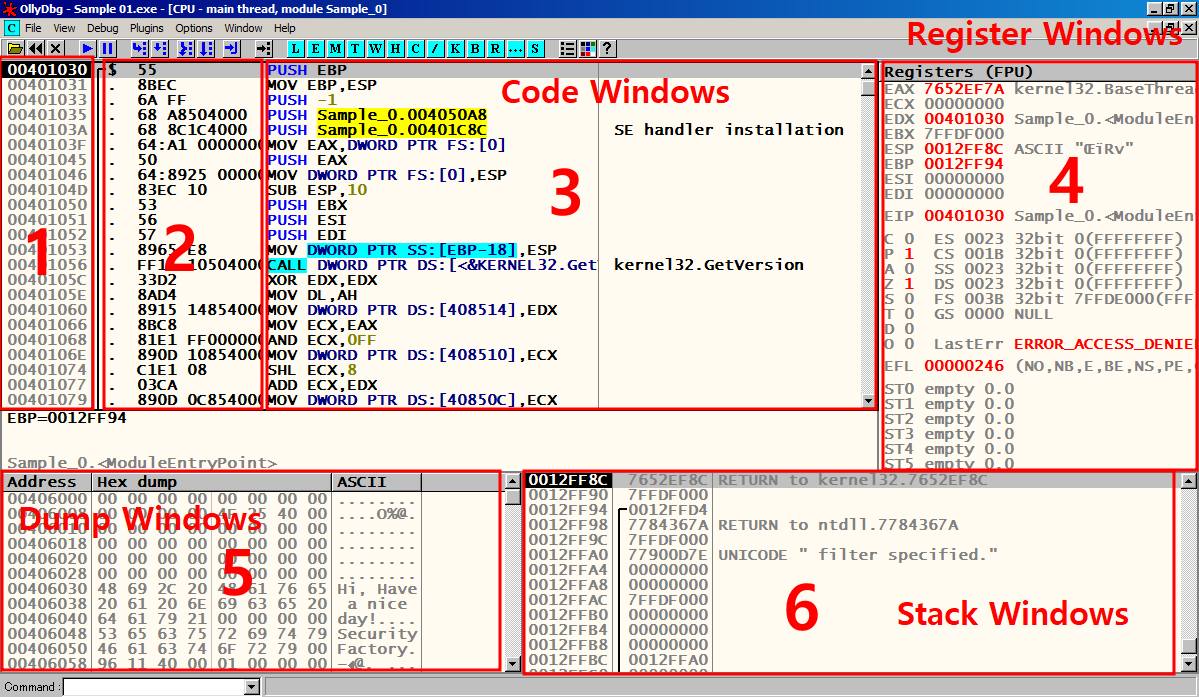Click the Step into icon

tap(139, 48)
